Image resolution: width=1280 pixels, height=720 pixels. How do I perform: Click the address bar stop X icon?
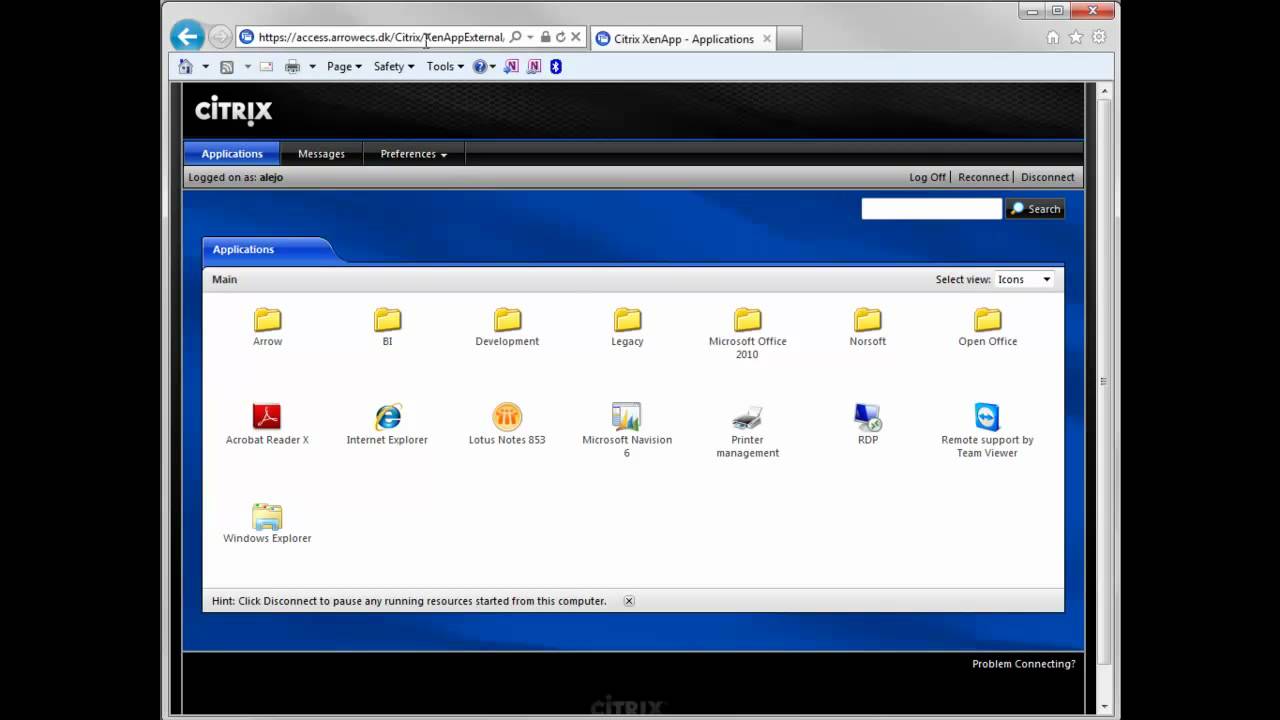pyautogui.click(x=576, y=37)
